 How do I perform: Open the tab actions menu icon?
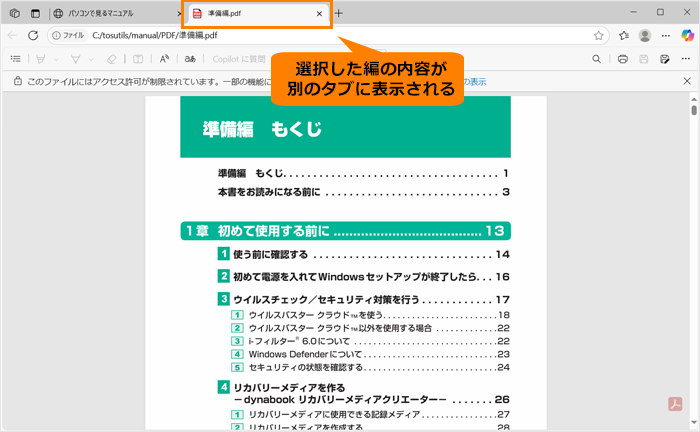pyautogui.click(x=35, y=13)
